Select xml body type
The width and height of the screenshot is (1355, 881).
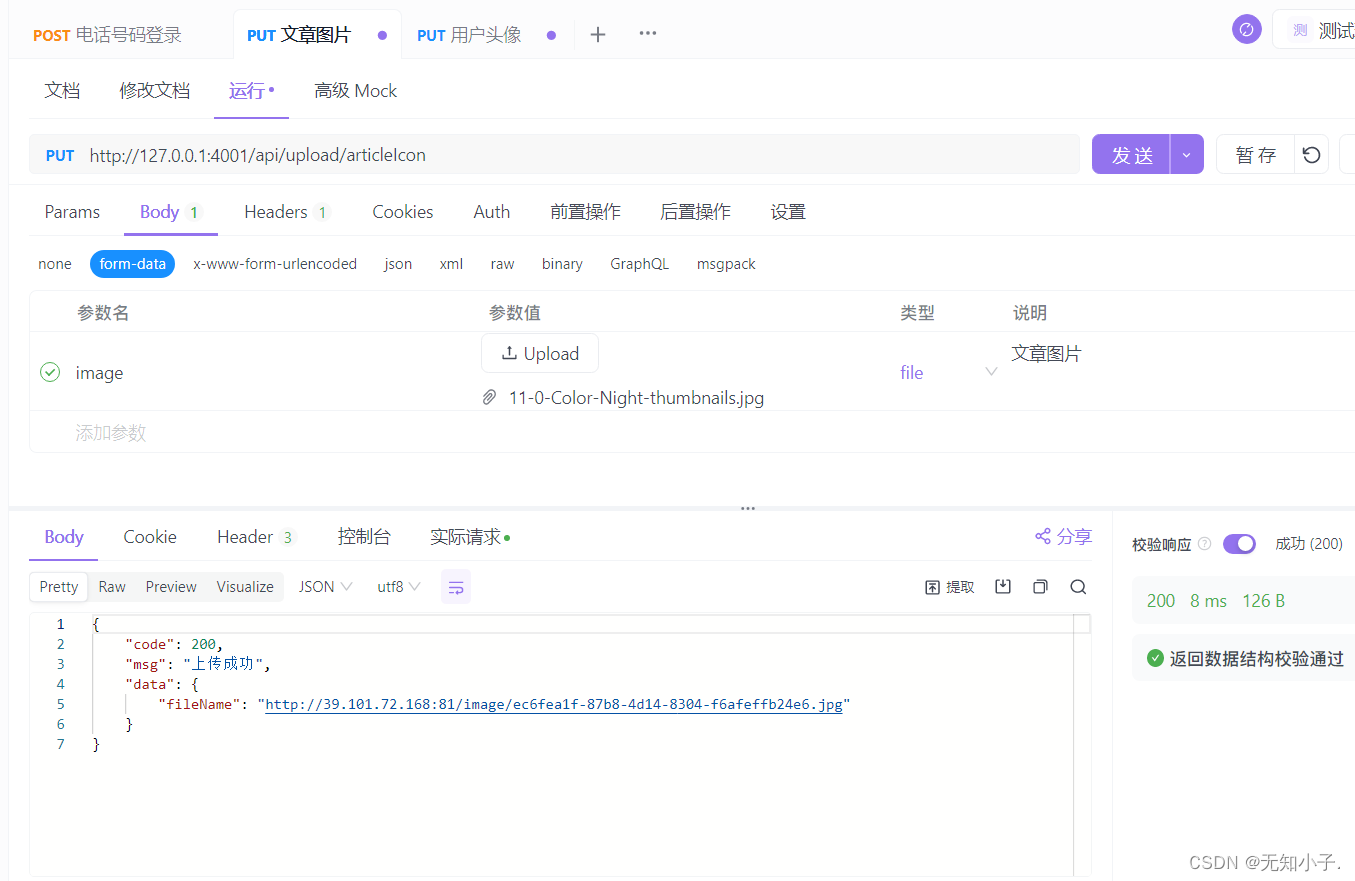[451, 264]
